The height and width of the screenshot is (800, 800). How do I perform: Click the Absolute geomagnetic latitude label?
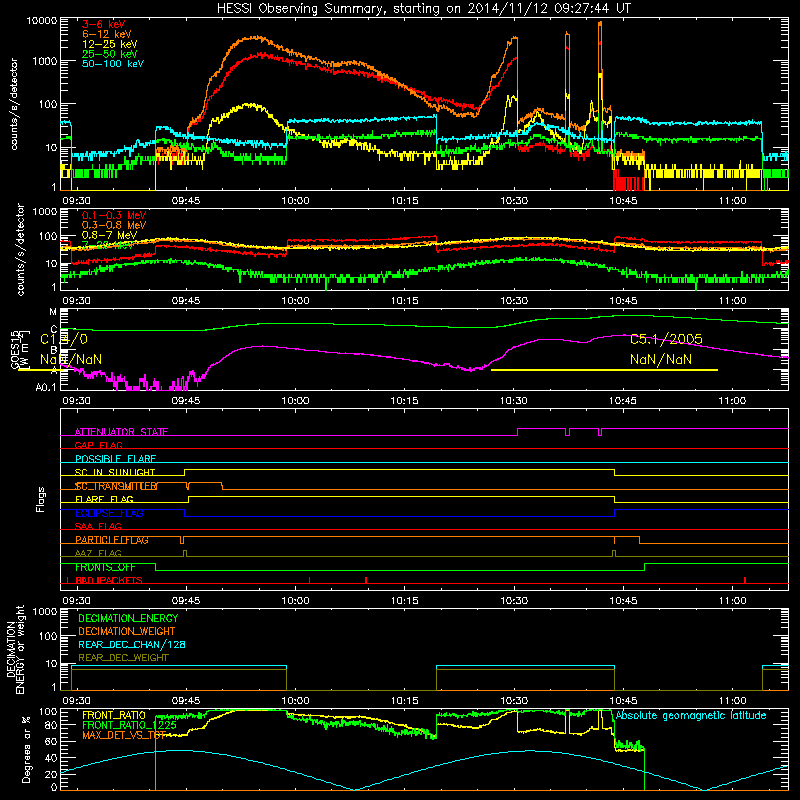691,716
